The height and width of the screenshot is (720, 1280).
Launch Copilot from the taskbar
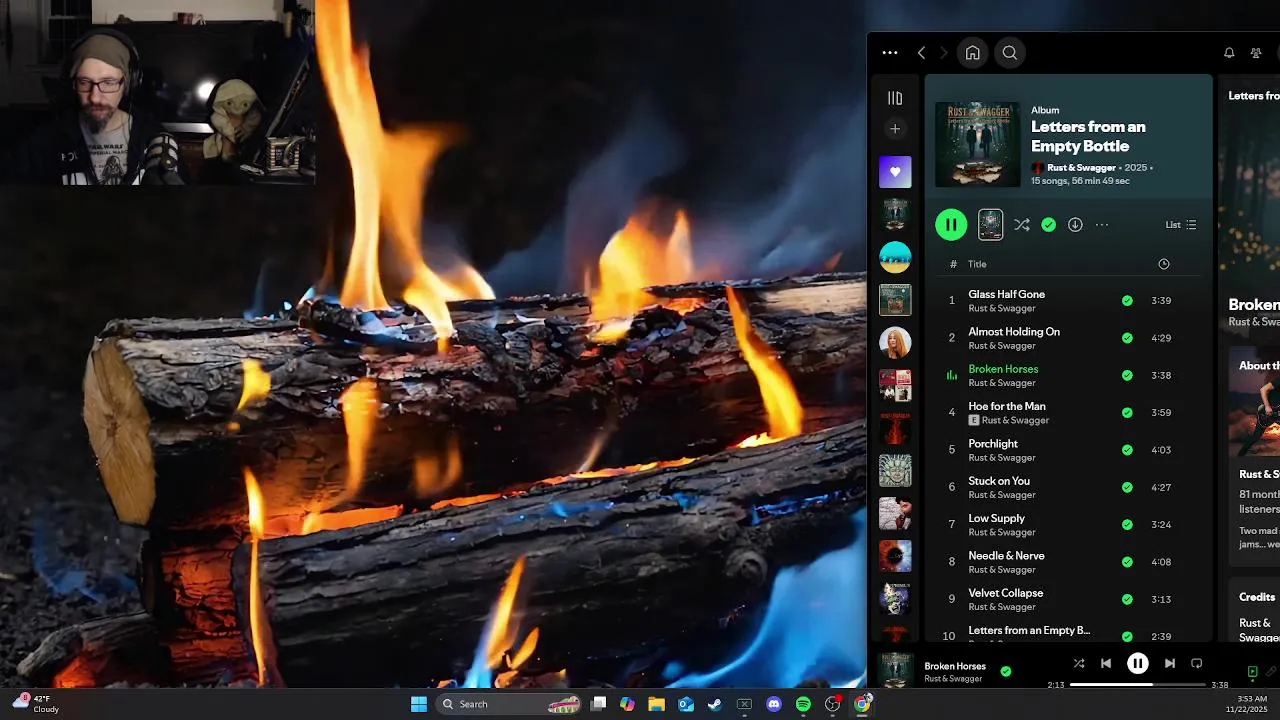627,704
